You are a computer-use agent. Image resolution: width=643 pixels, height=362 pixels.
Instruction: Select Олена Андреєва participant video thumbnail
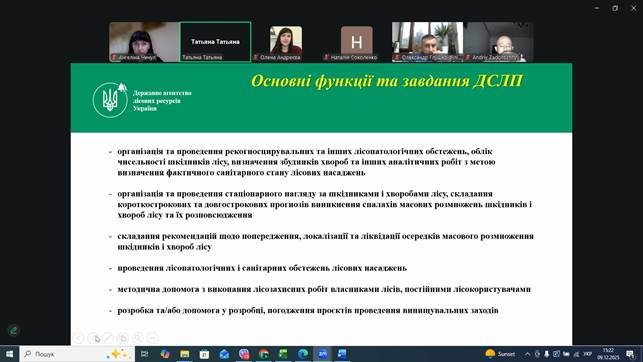[x=286, y=42]
